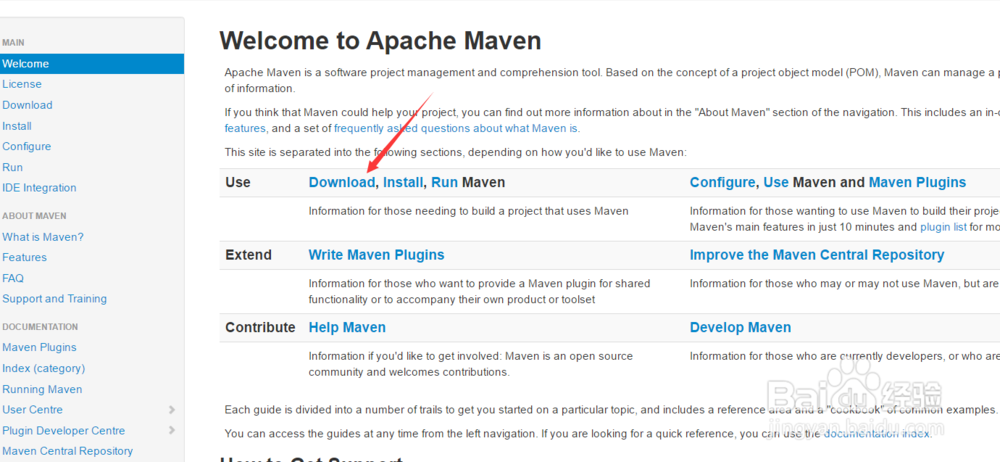Click the Install link in the Use row
The height and width of the screenshot is (462, 1000).
(x=403, y=183)
